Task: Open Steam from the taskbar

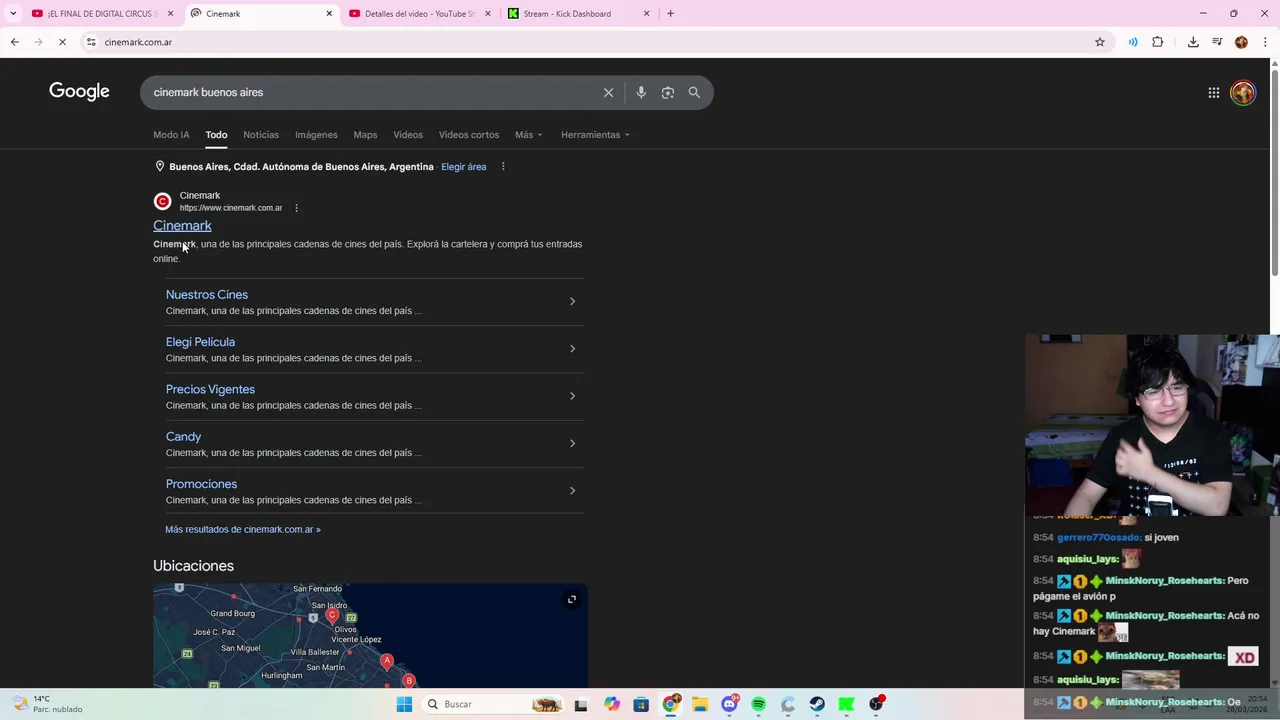Action: click(x=817, y=704)
